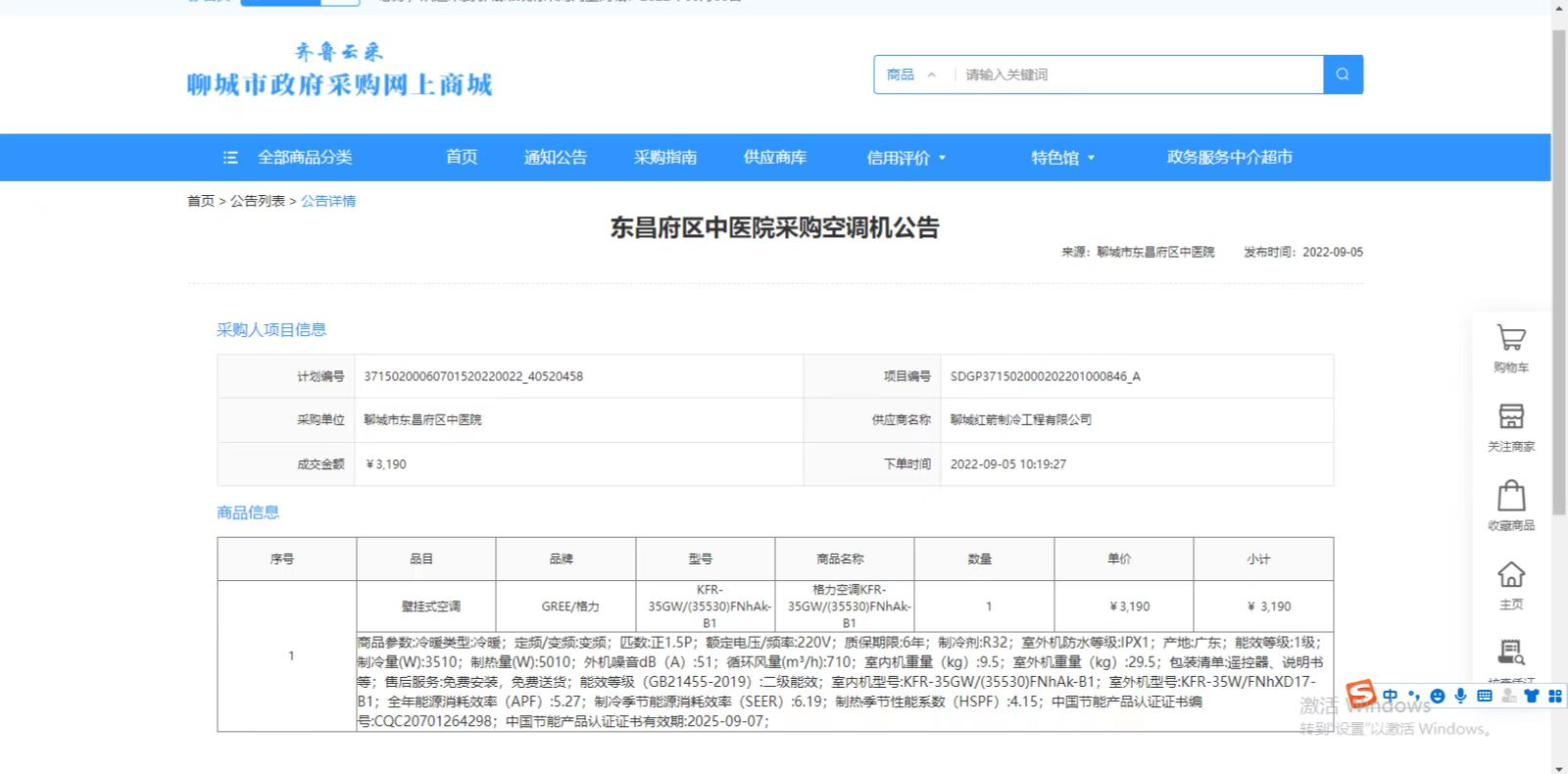Toggle the Chinese/English 中 IME mode

click(1391, 696)
